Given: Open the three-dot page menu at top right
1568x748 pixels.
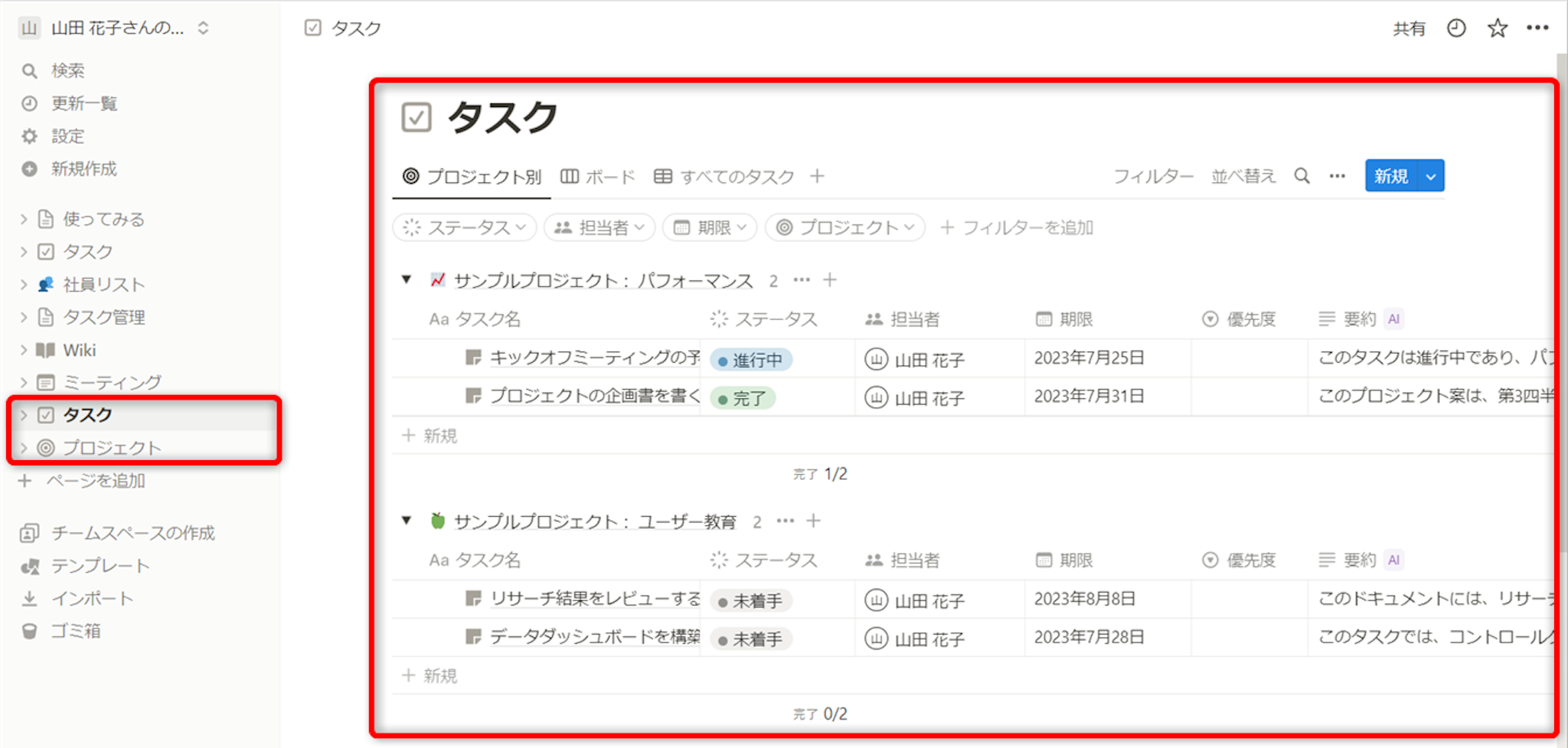Looking at the screenshot, I should [1537, 28].
